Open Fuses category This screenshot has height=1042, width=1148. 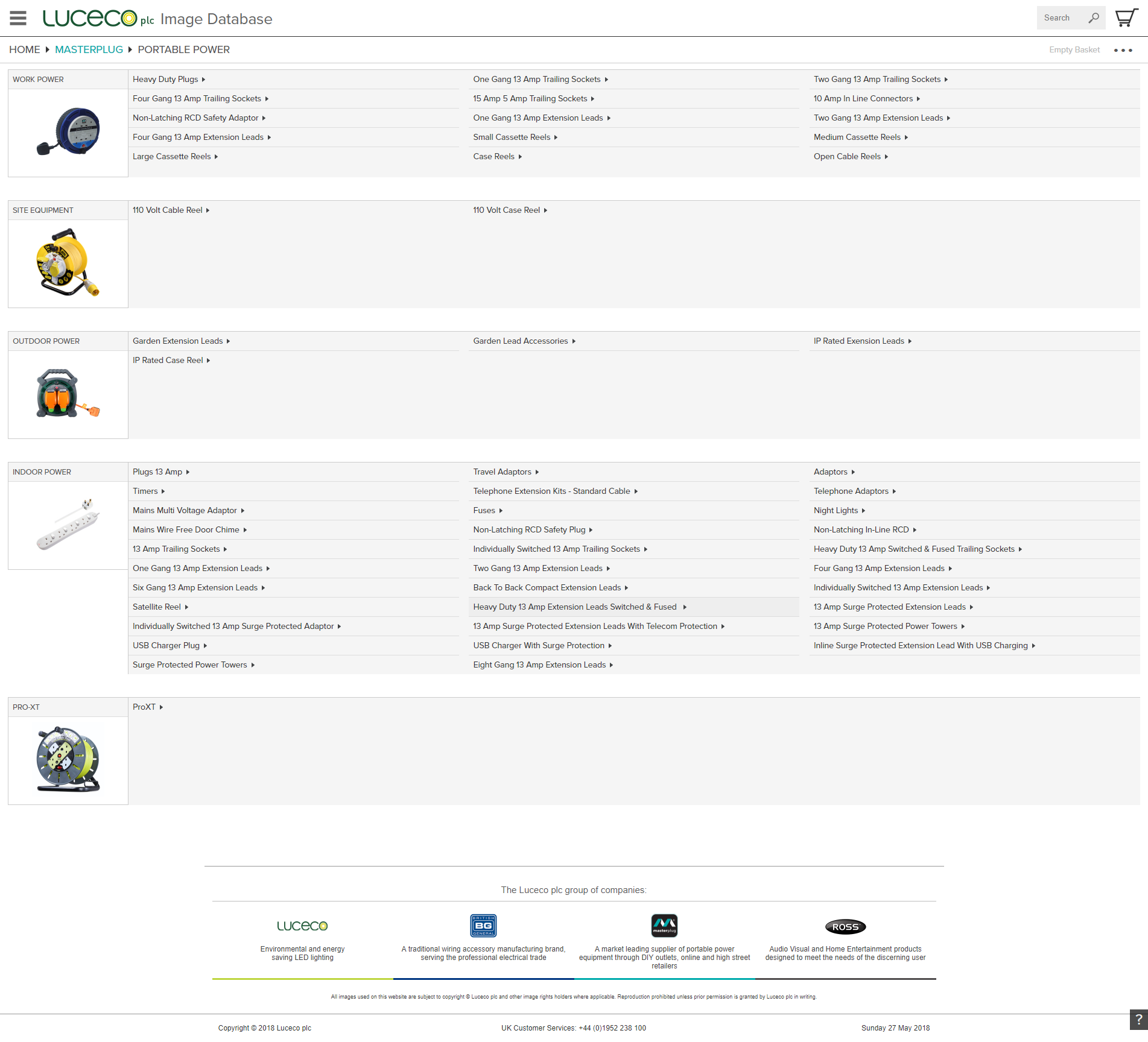(x=487, y=510)
